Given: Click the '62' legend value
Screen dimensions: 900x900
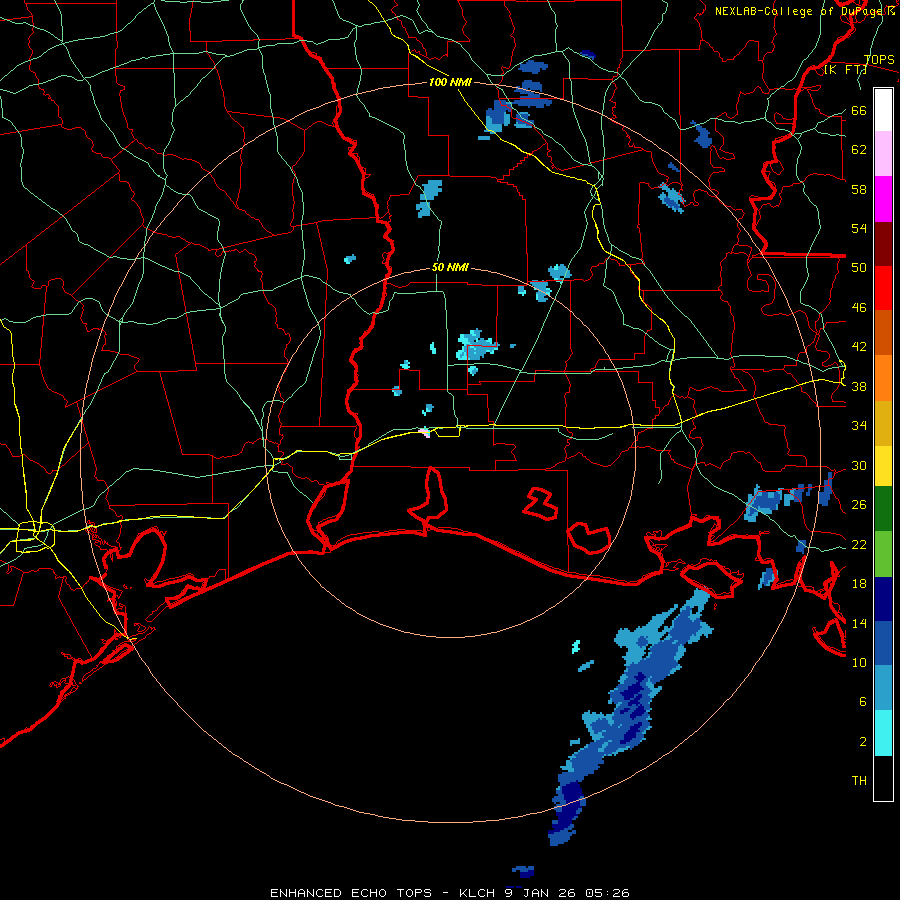Looking at the screenshot, I should tap(859, 149).
